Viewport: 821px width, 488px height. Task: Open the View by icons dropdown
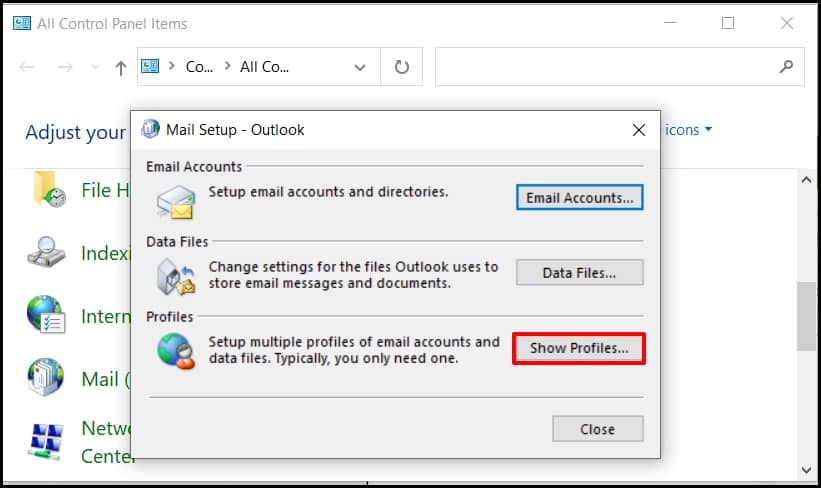point(688,129)
